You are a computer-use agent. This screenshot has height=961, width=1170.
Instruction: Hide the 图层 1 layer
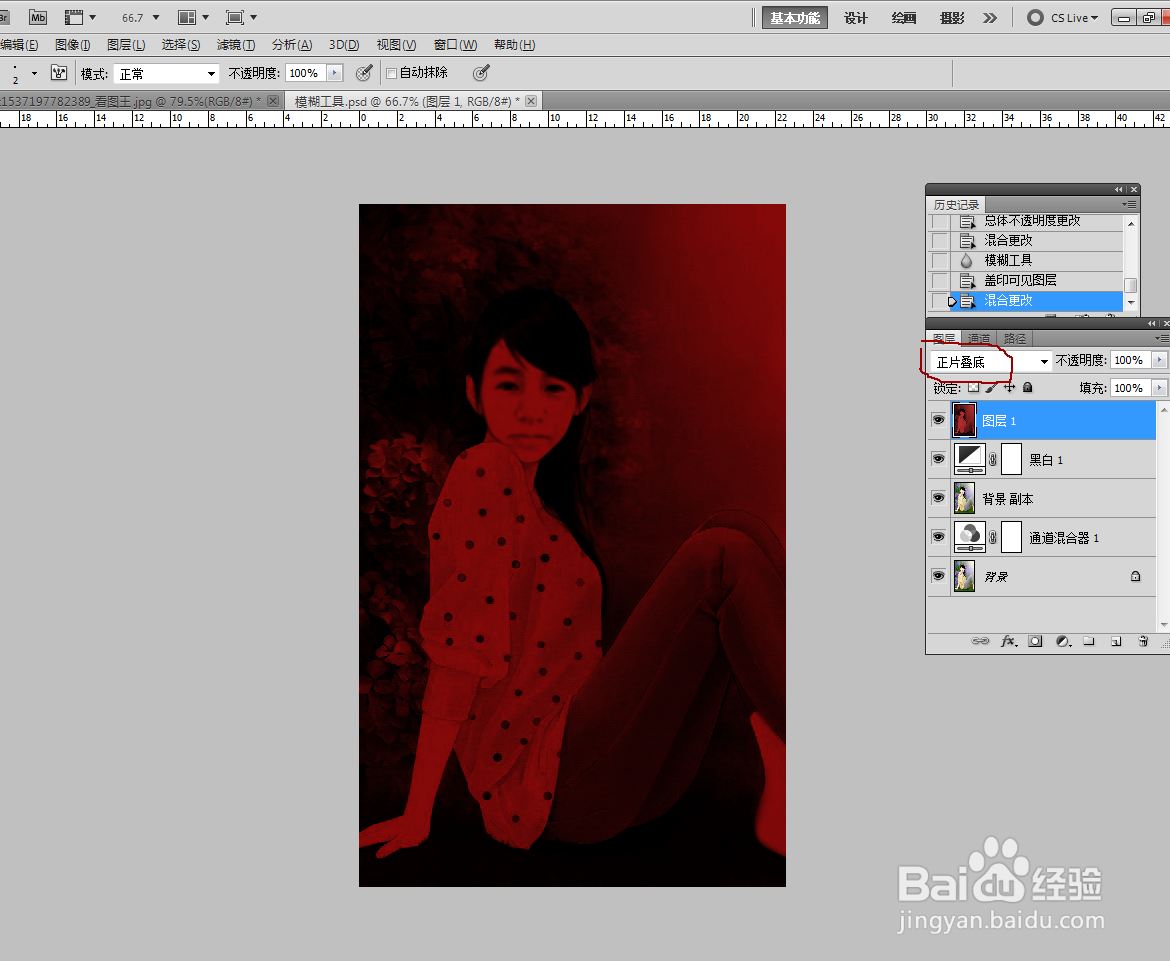[x=938, y=420]
